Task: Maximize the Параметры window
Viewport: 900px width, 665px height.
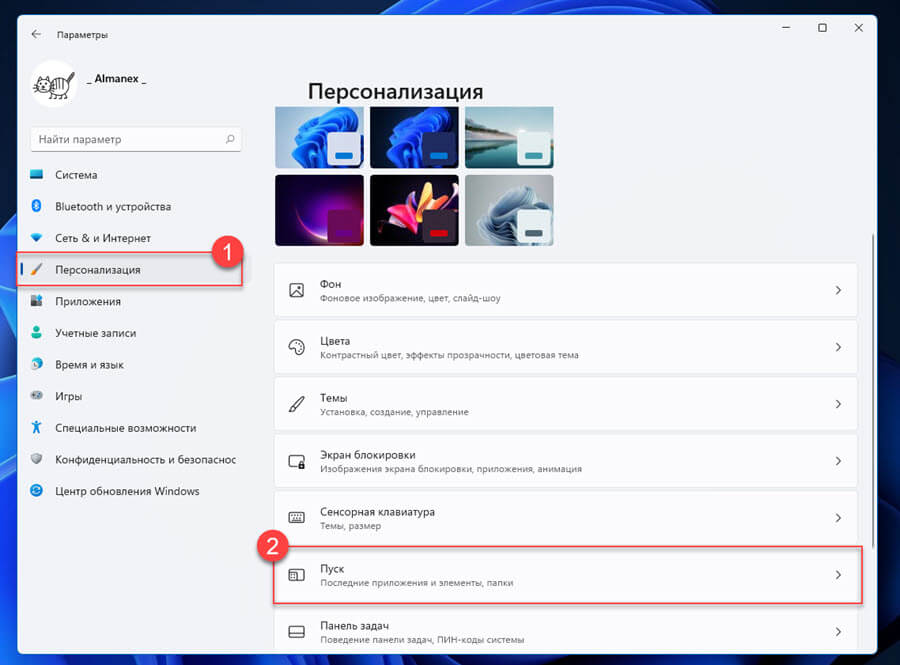Action: pyautogui.click(x=822, y=28)
